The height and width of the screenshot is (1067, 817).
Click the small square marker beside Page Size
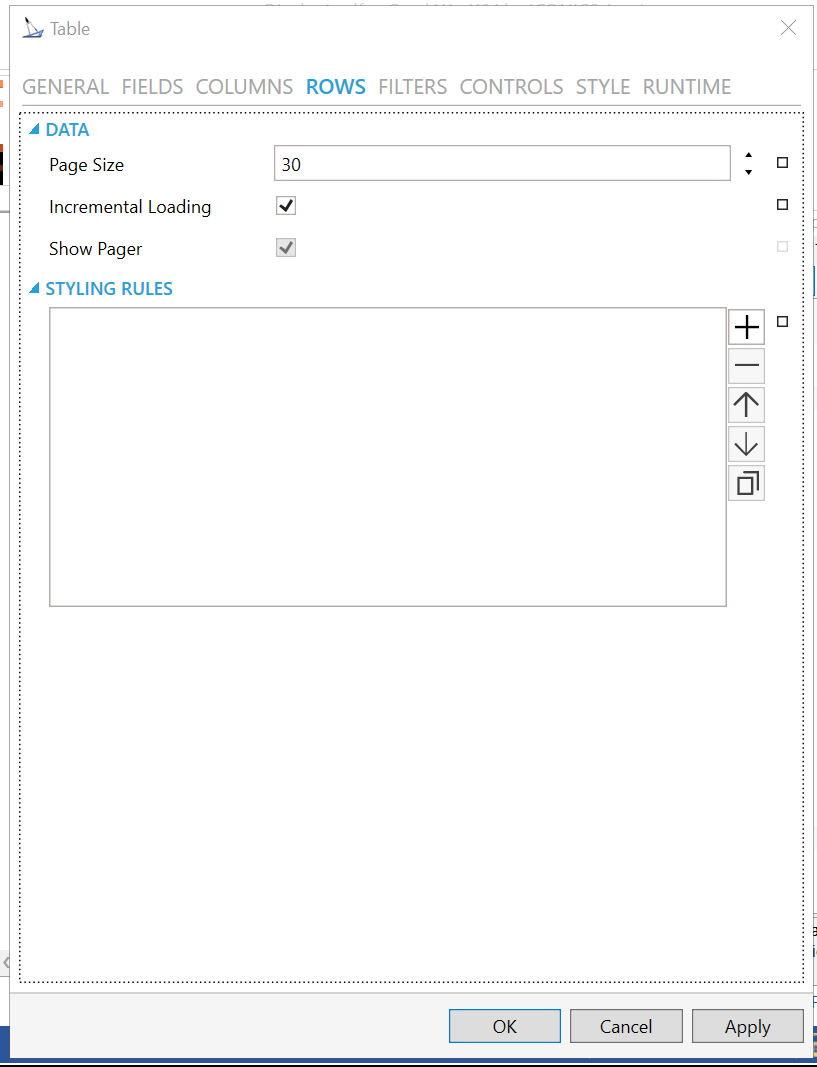[782, 163]
